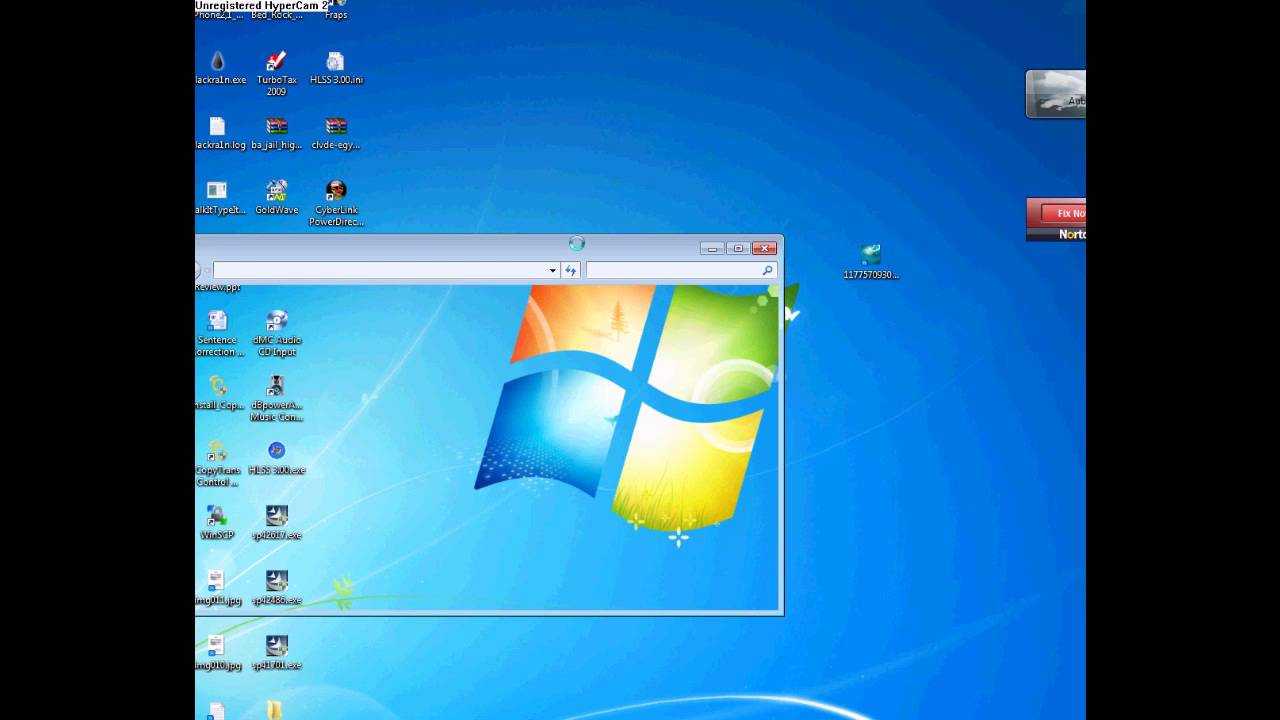Select the HLSS 3.00.ini file icon
The height and width of the screenshot is (720, 1280).
tap(336, 68)
